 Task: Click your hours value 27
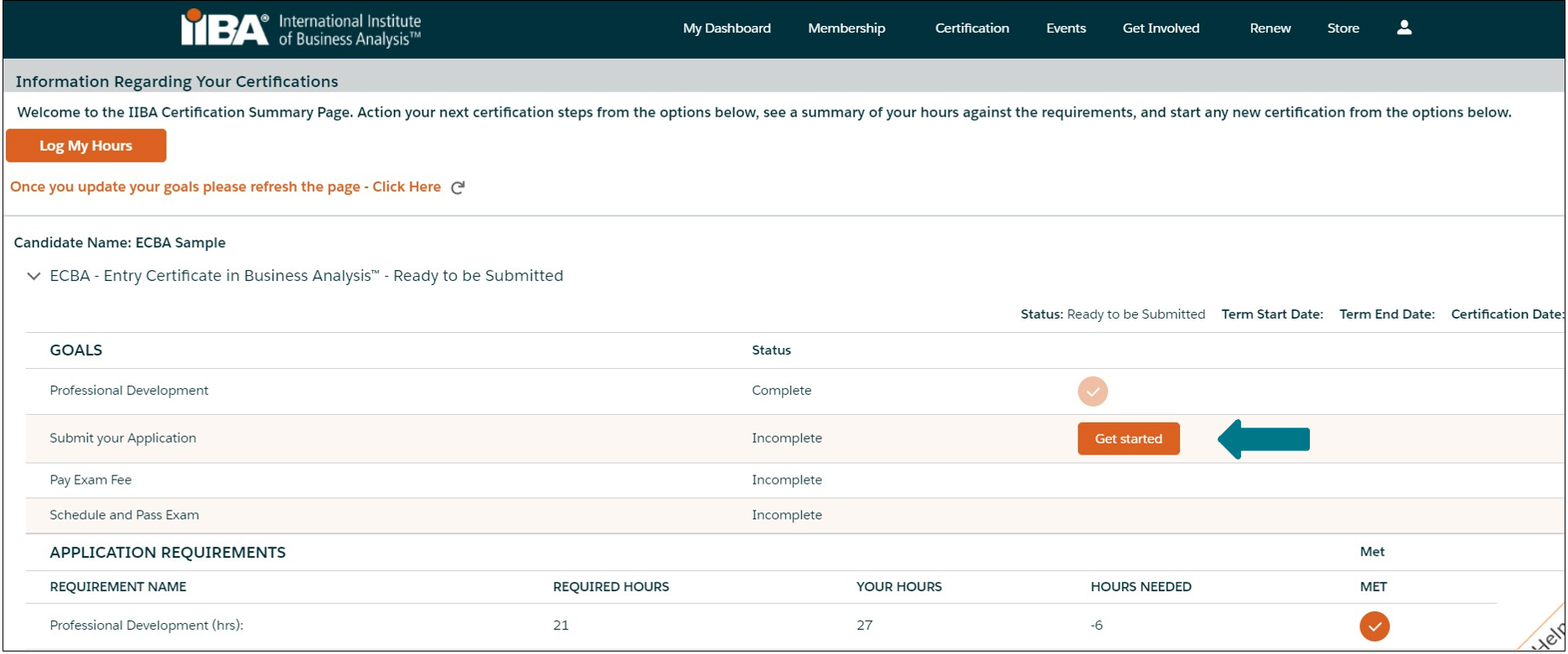pos(864,625)
